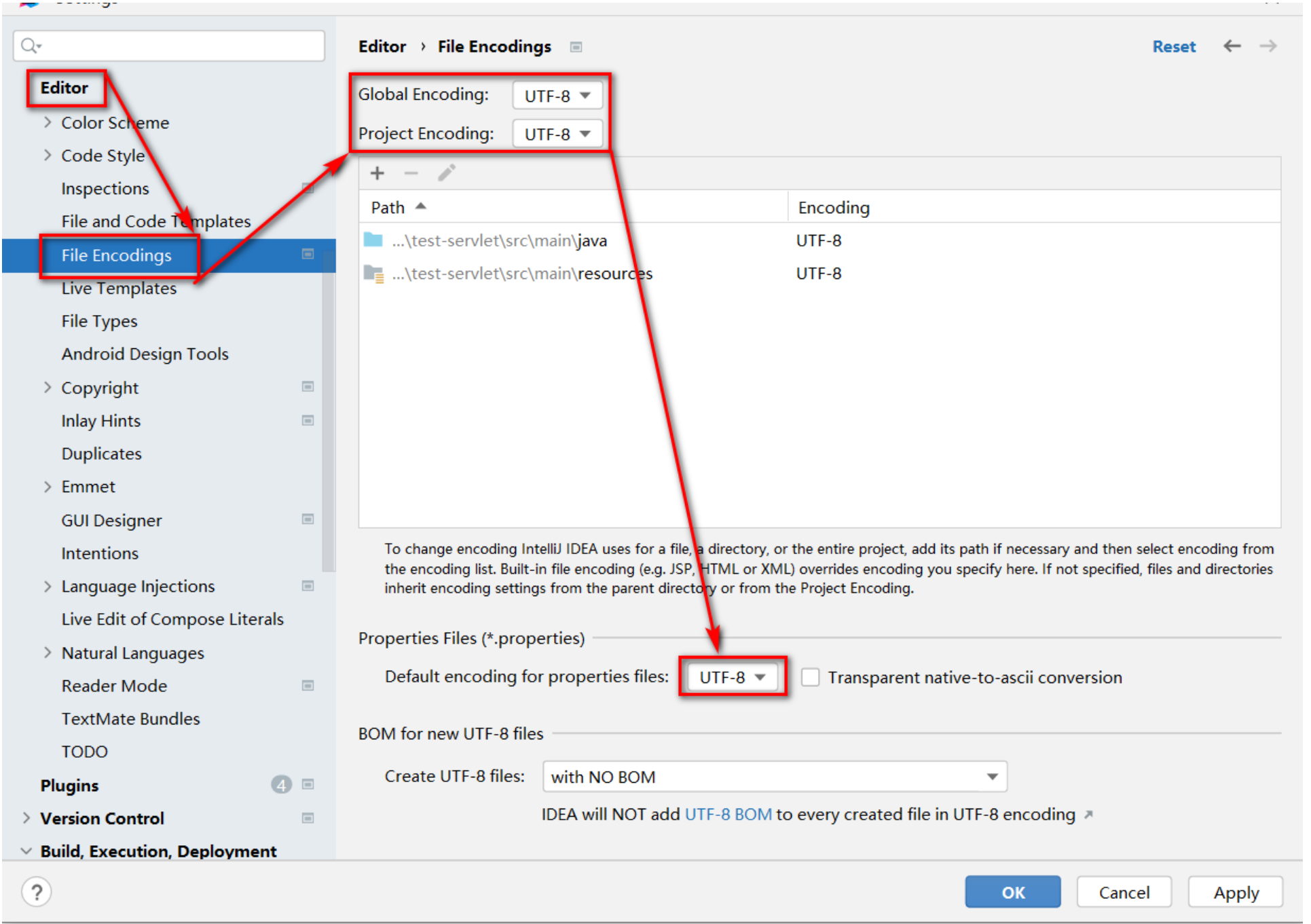Open TextMate Bundles settings

[x=131, y=718]
